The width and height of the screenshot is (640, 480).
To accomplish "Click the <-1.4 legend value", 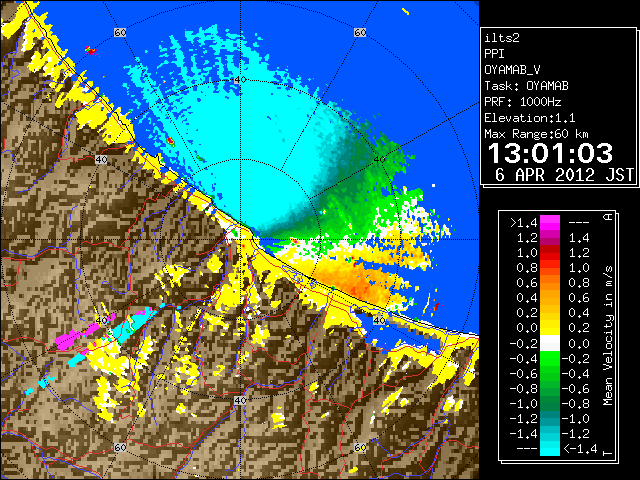I will click(x=580, y=449).
